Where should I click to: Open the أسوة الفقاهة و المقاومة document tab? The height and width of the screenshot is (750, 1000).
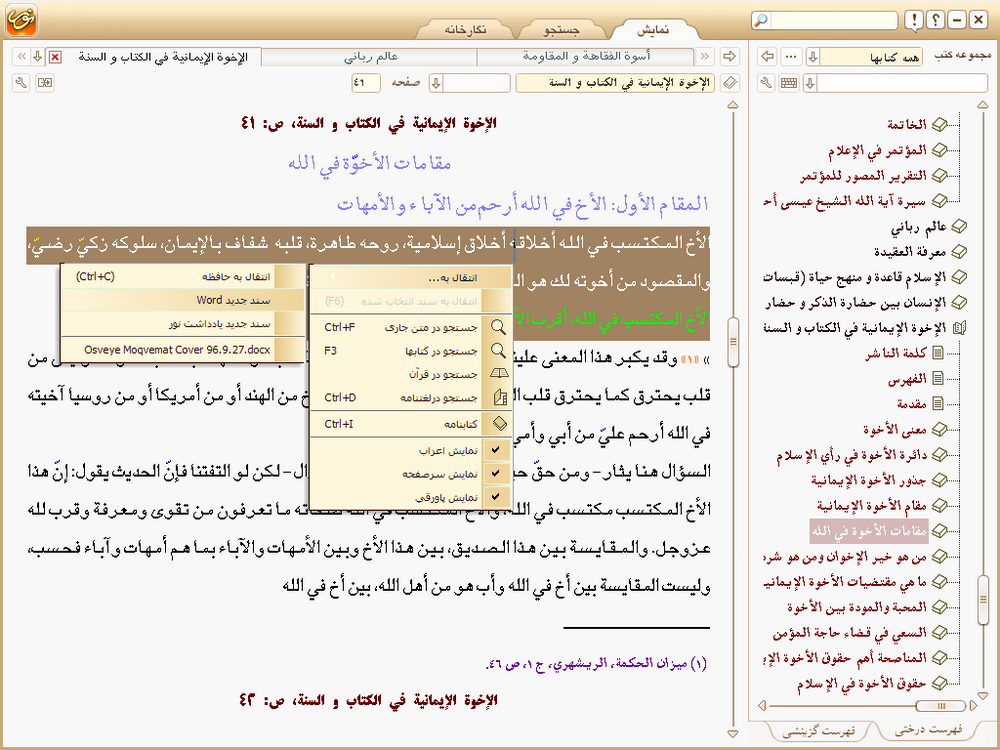click(x=586, y=57)
